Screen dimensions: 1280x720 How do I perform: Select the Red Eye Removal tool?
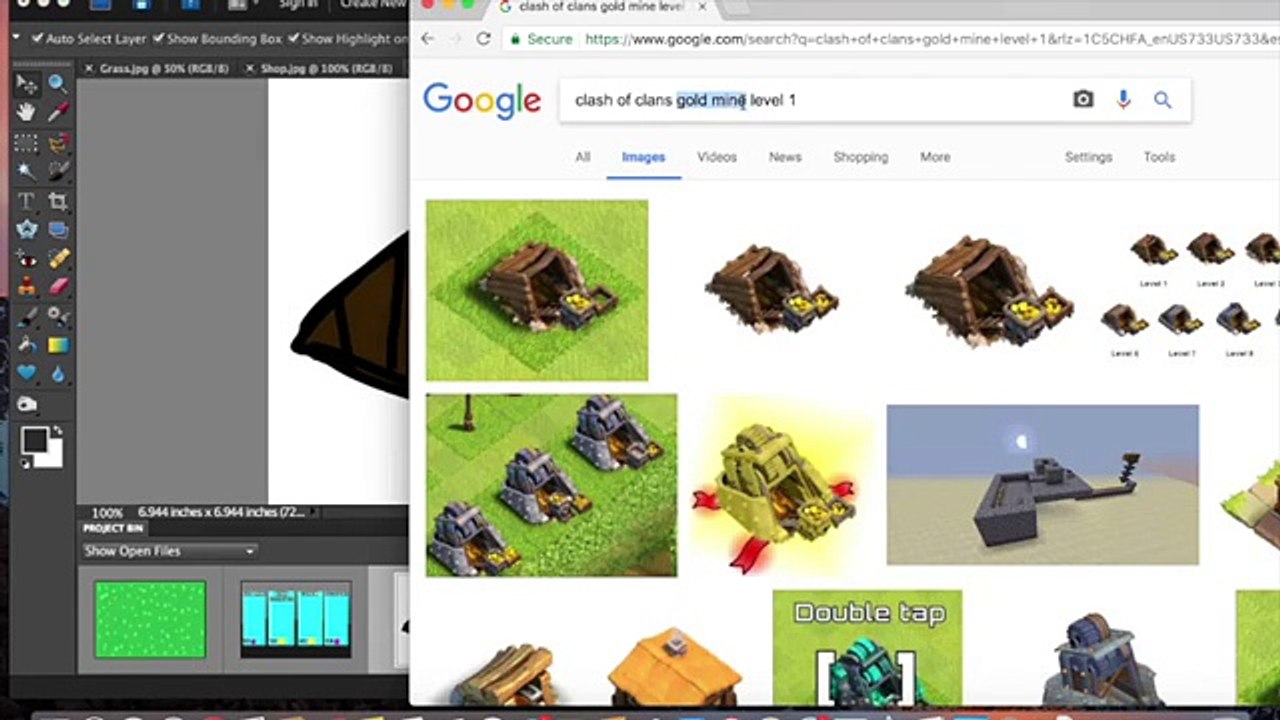coord(27,259)
